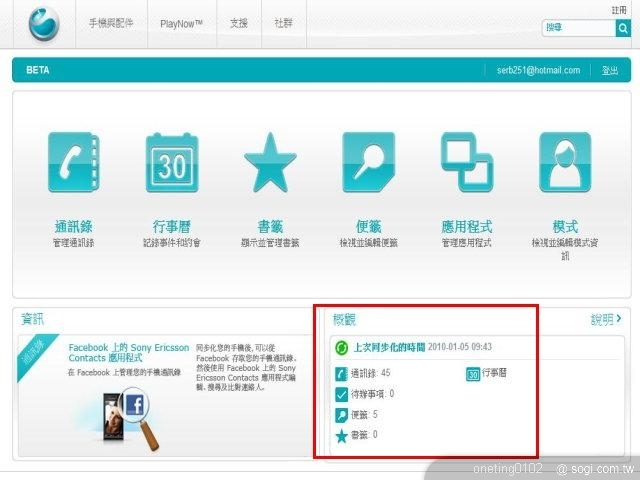The height and width of the screenshot is (480, 640).
Task: Open the 便籤 notes icon
Action: [368, 161]
